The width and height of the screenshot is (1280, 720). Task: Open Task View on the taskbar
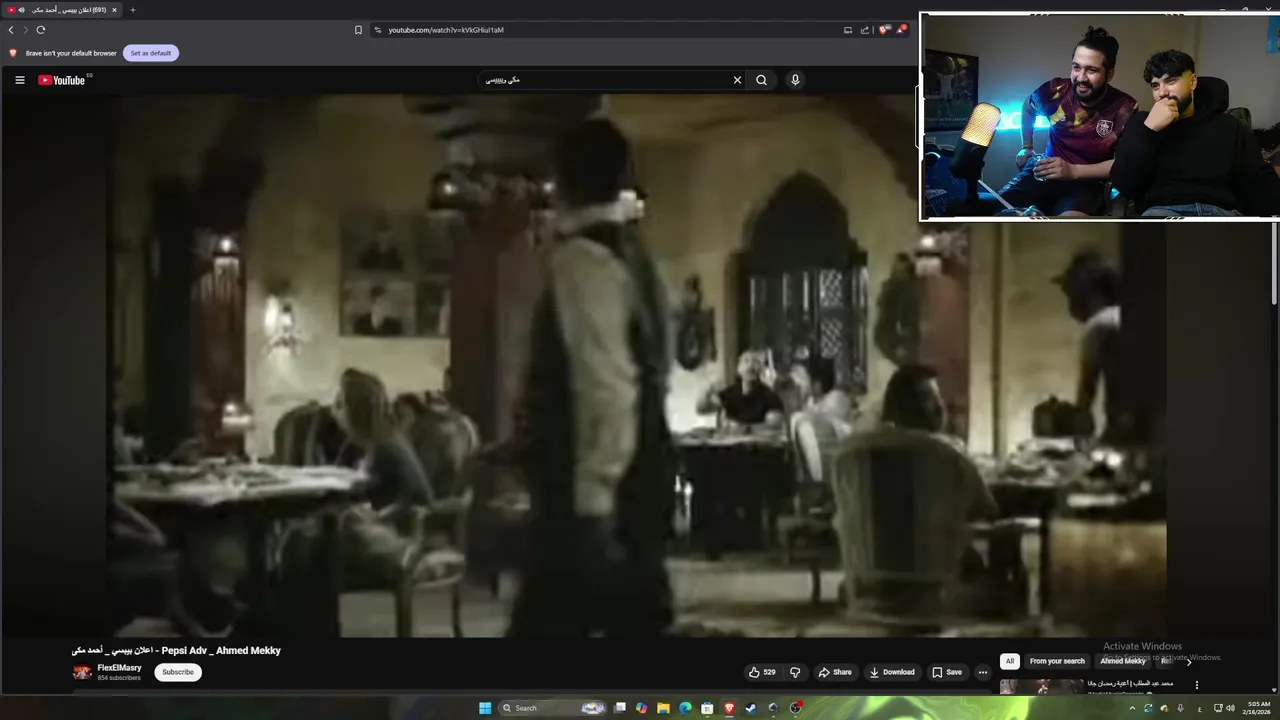tap(620, 708)
